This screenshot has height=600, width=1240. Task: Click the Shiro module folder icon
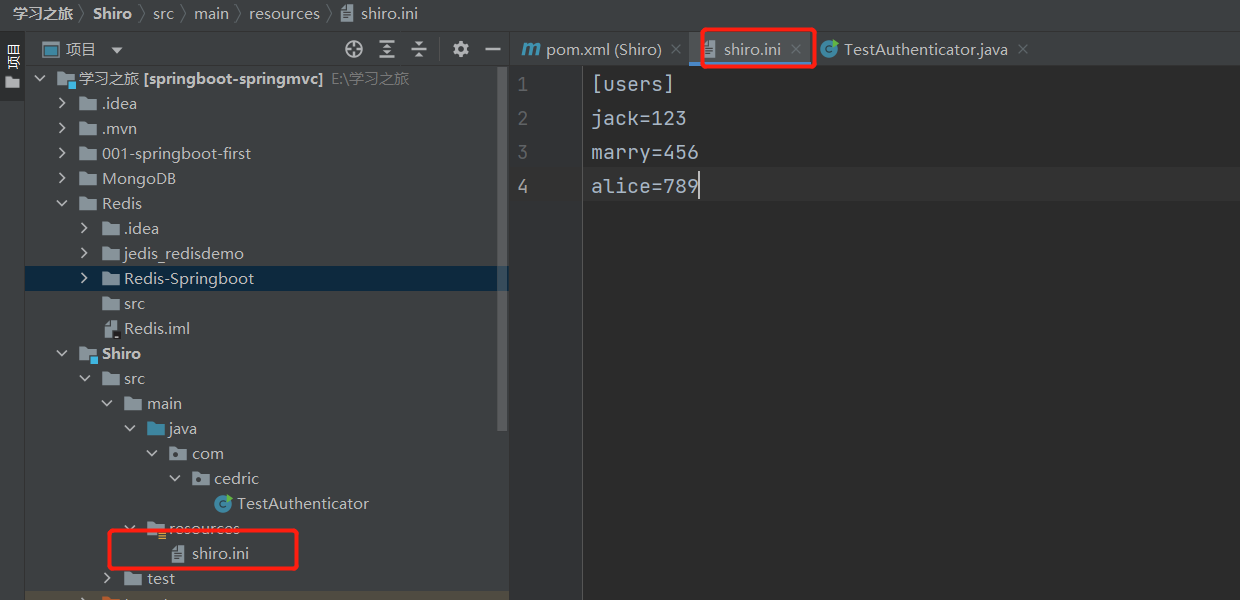88,354
